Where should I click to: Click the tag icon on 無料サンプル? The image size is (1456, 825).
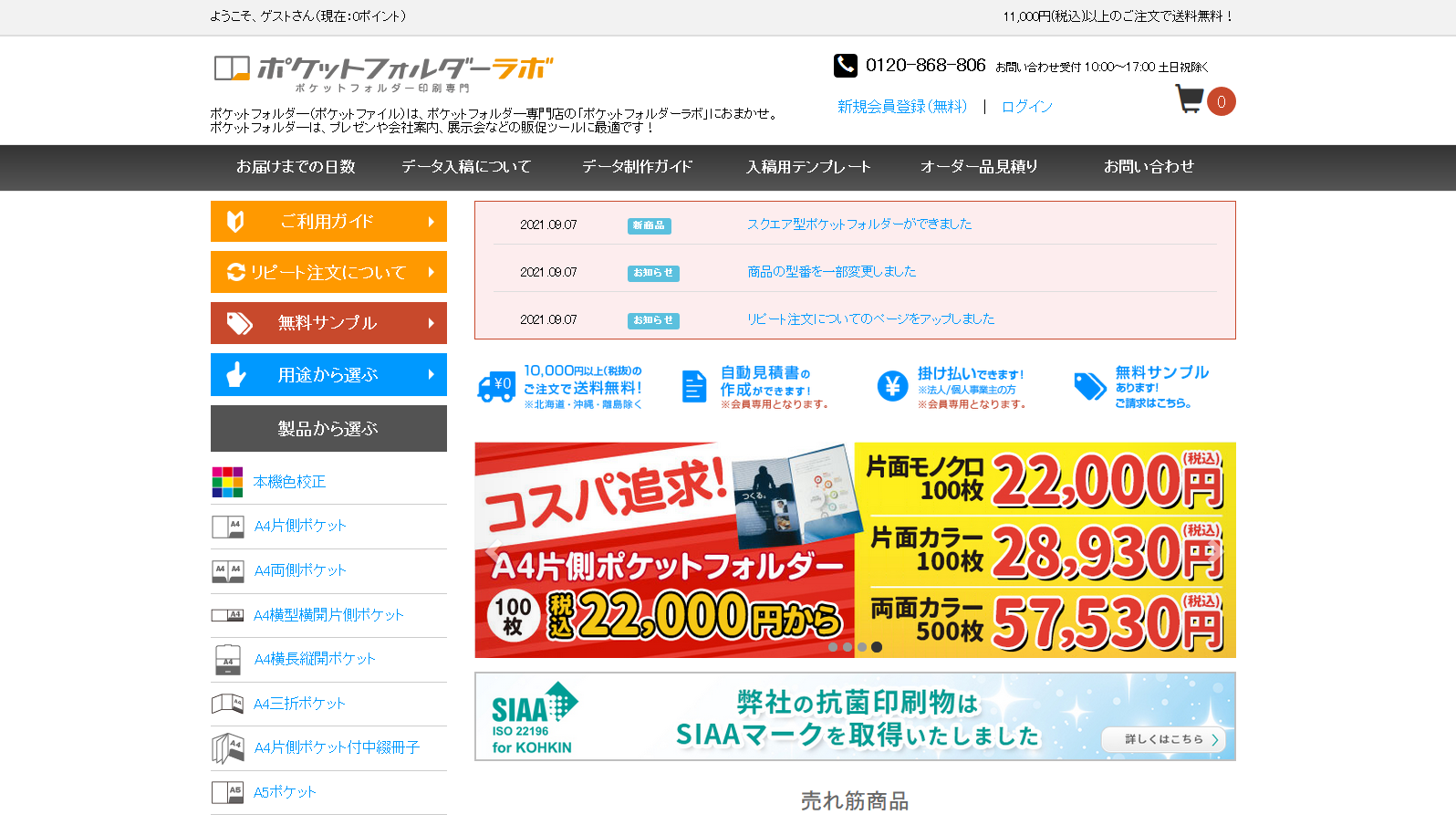[240, 323]
